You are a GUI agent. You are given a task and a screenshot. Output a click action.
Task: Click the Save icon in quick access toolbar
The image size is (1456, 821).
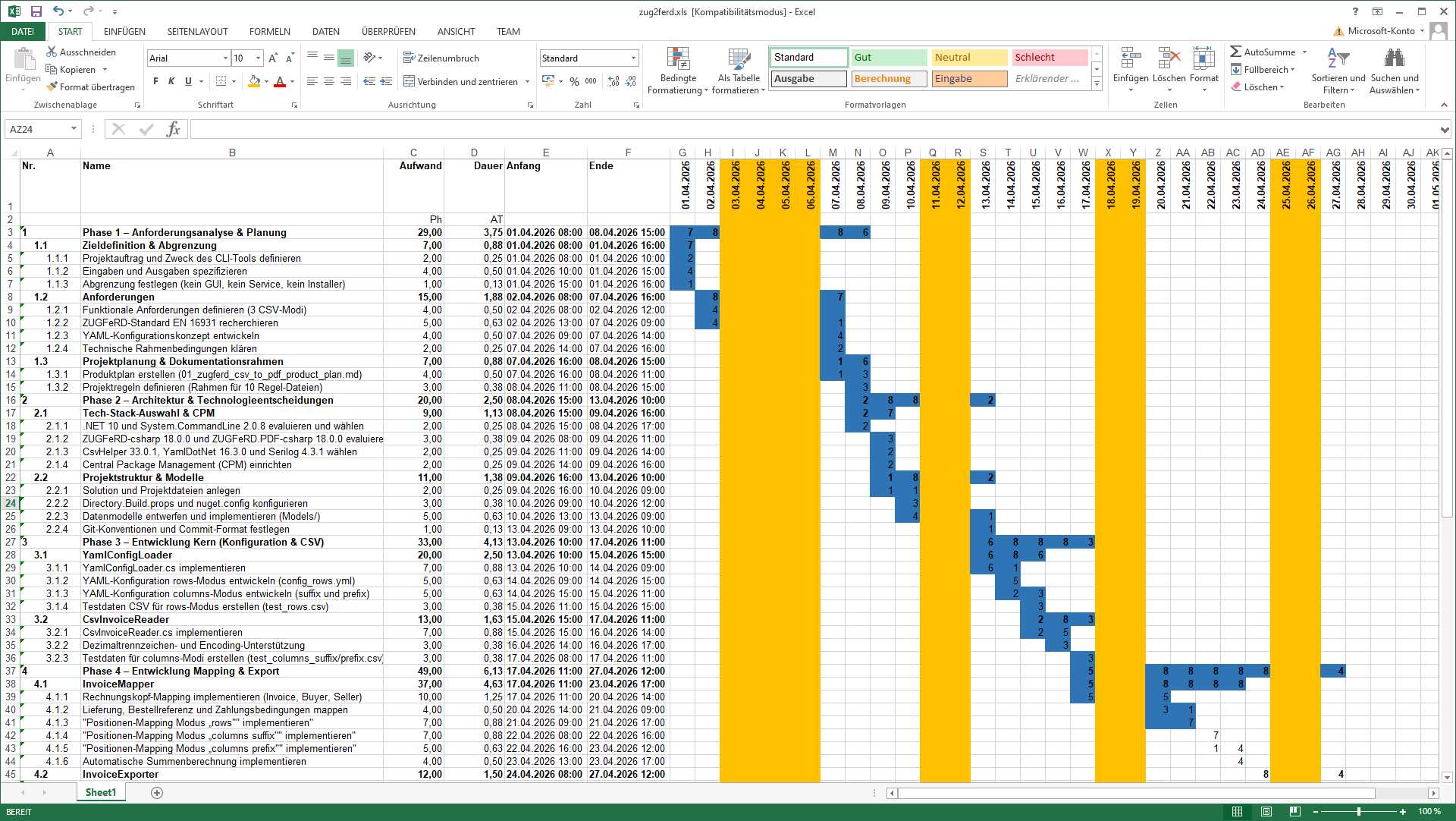(36, 11)
